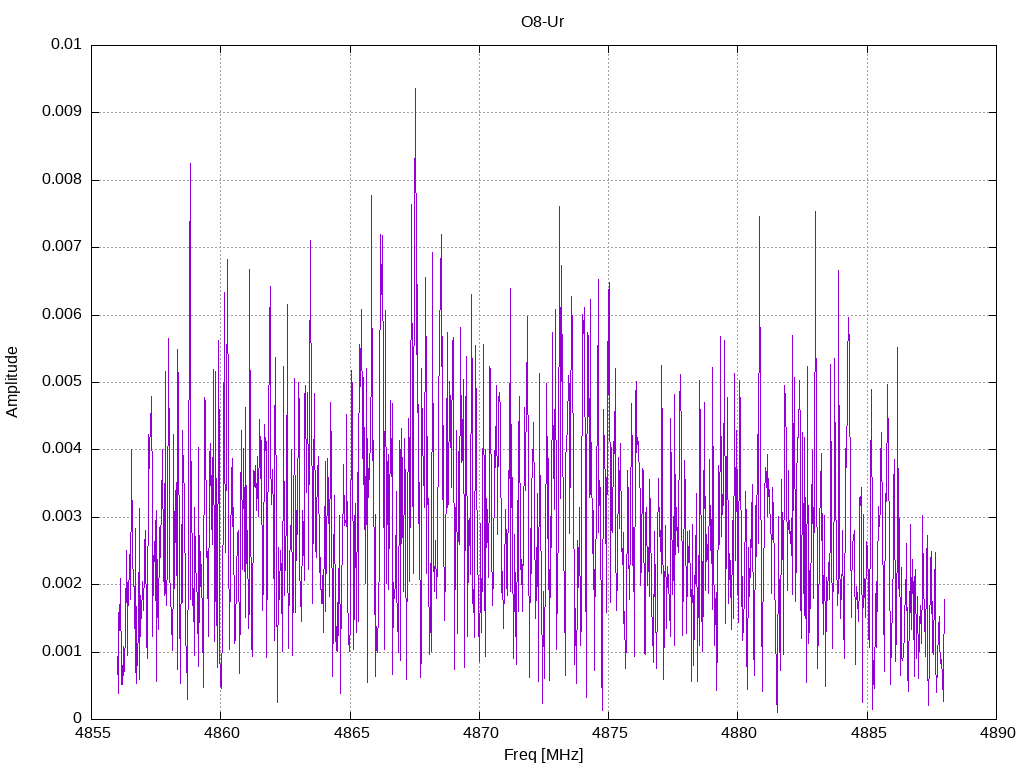The image size is (1024, 768).
Task: Click the x-axis tick label 4885
Action: (x=867, y=733)
